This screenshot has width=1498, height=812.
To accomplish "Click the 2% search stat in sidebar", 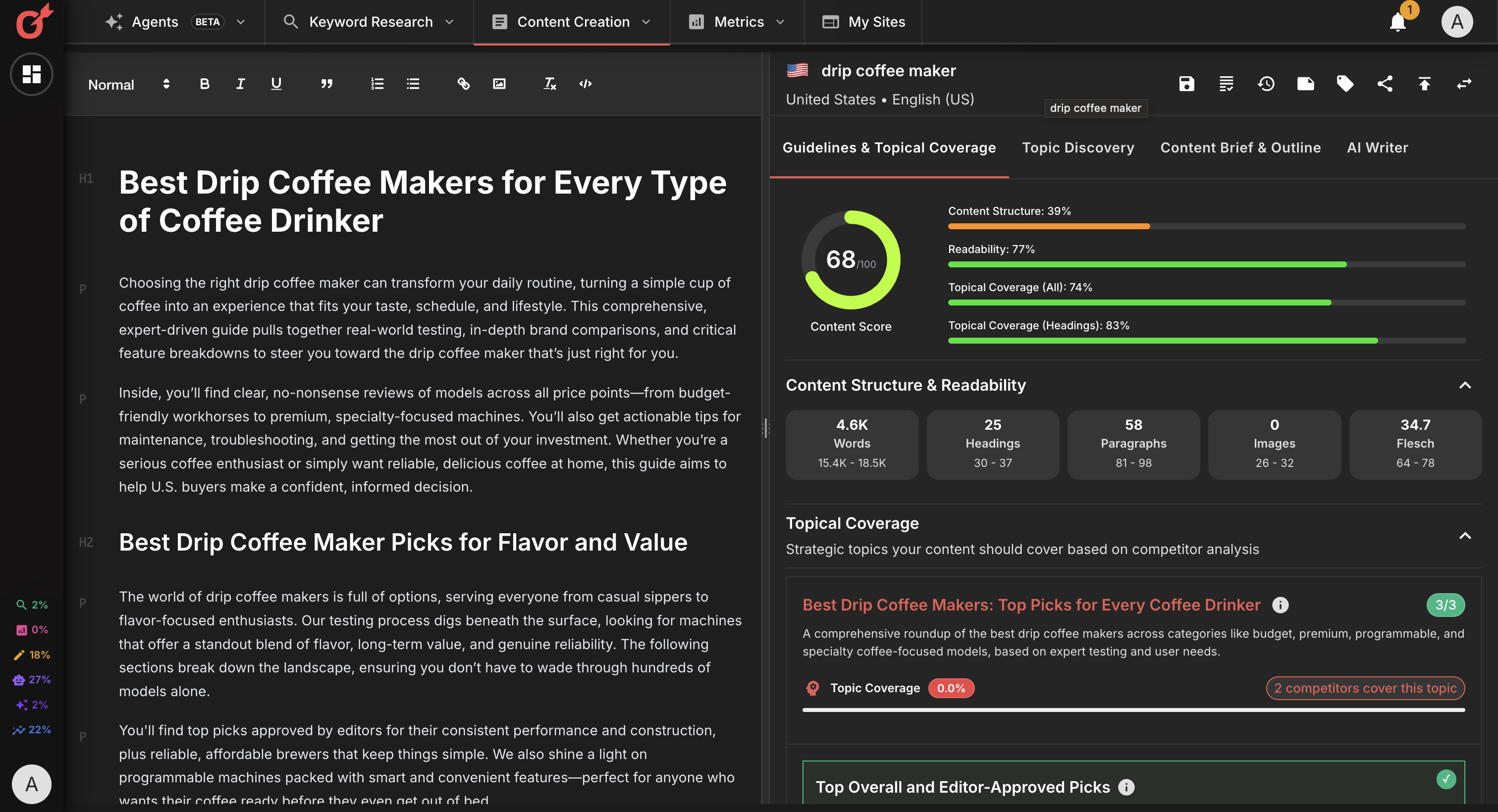I will click(31, 605).
